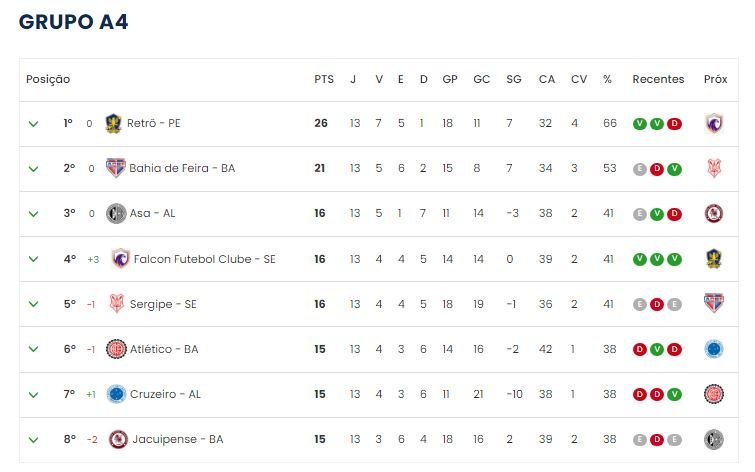
Task: Open the Bahia de Feira - BA team link
Action: [182, 168]
